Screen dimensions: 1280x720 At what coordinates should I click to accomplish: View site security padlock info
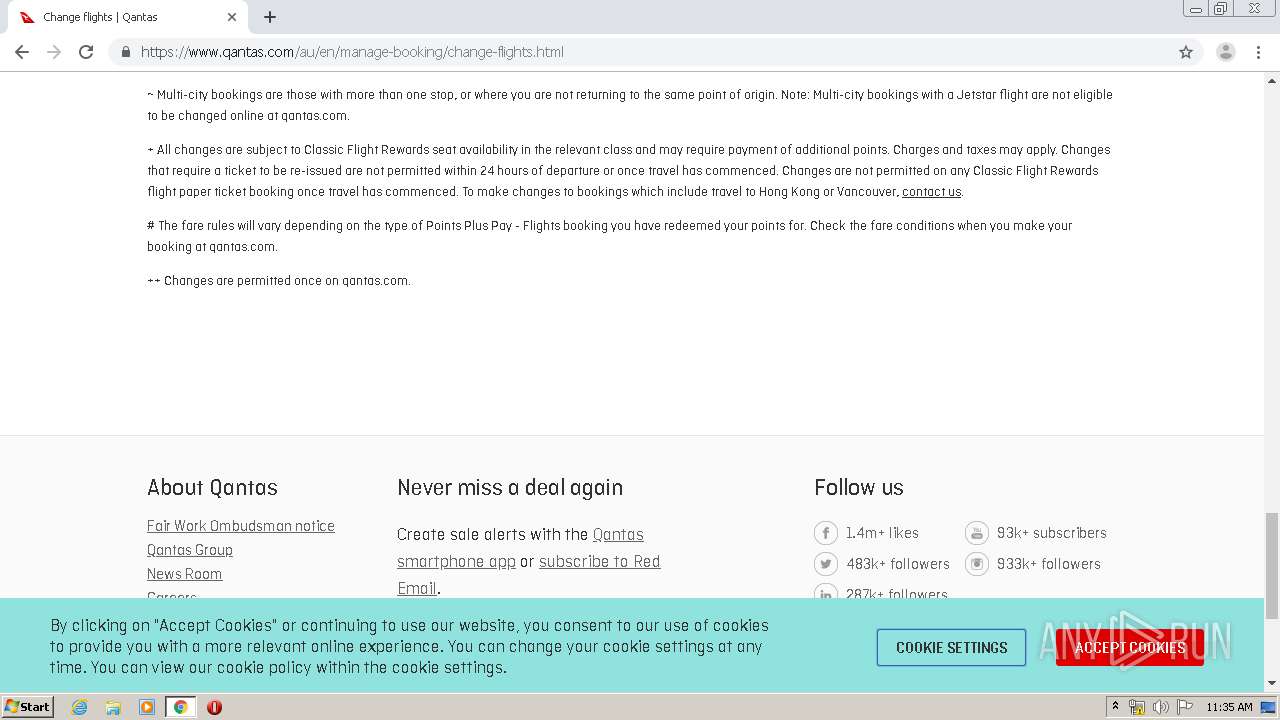coord(125,52)
